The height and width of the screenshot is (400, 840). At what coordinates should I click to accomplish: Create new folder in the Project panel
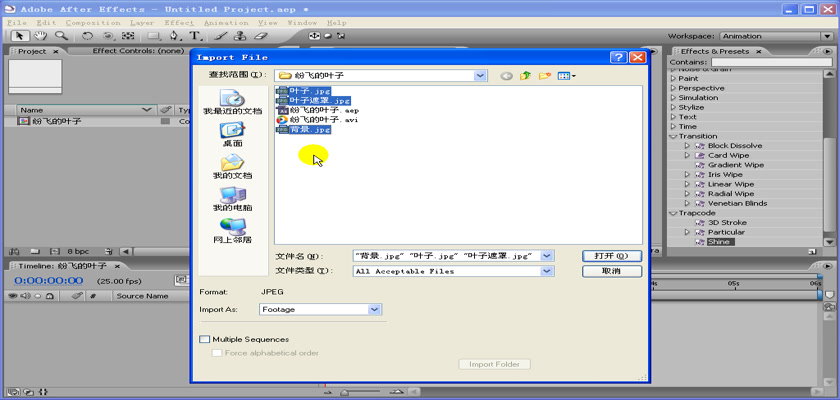tap(35, 251)
